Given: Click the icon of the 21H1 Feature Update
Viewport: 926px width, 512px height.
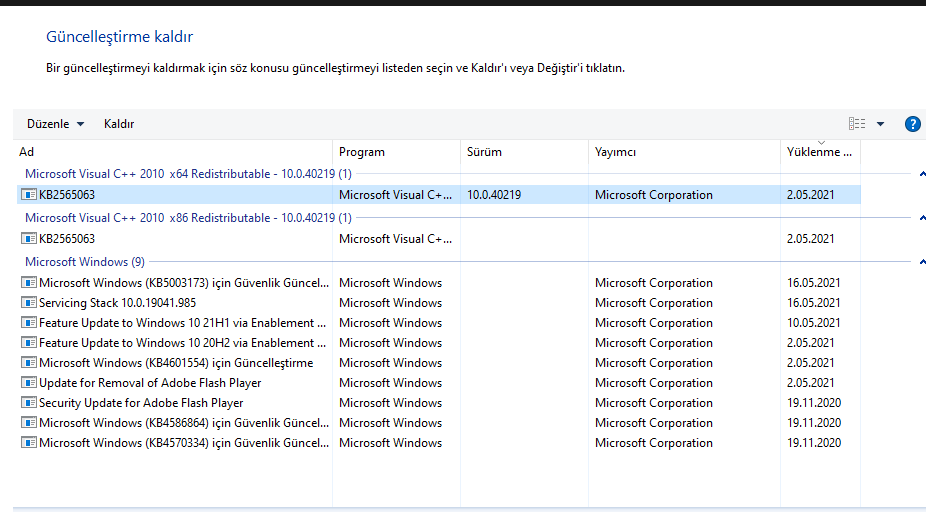Looking at the screenshot, I should 28,323.
